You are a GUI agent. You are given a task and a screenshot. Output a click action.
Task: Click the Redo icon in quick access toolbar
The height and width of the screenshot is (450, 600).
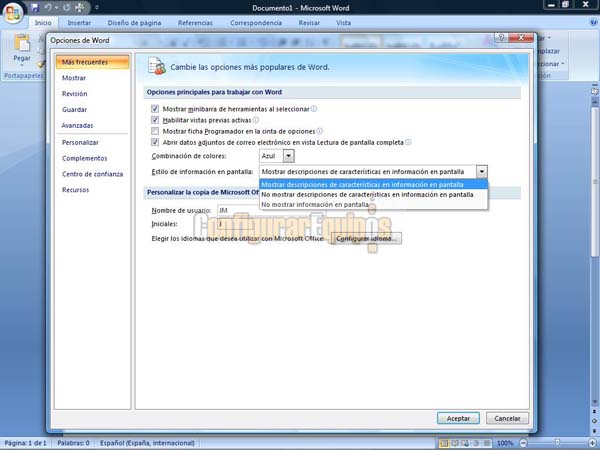(x=67, y=7)
